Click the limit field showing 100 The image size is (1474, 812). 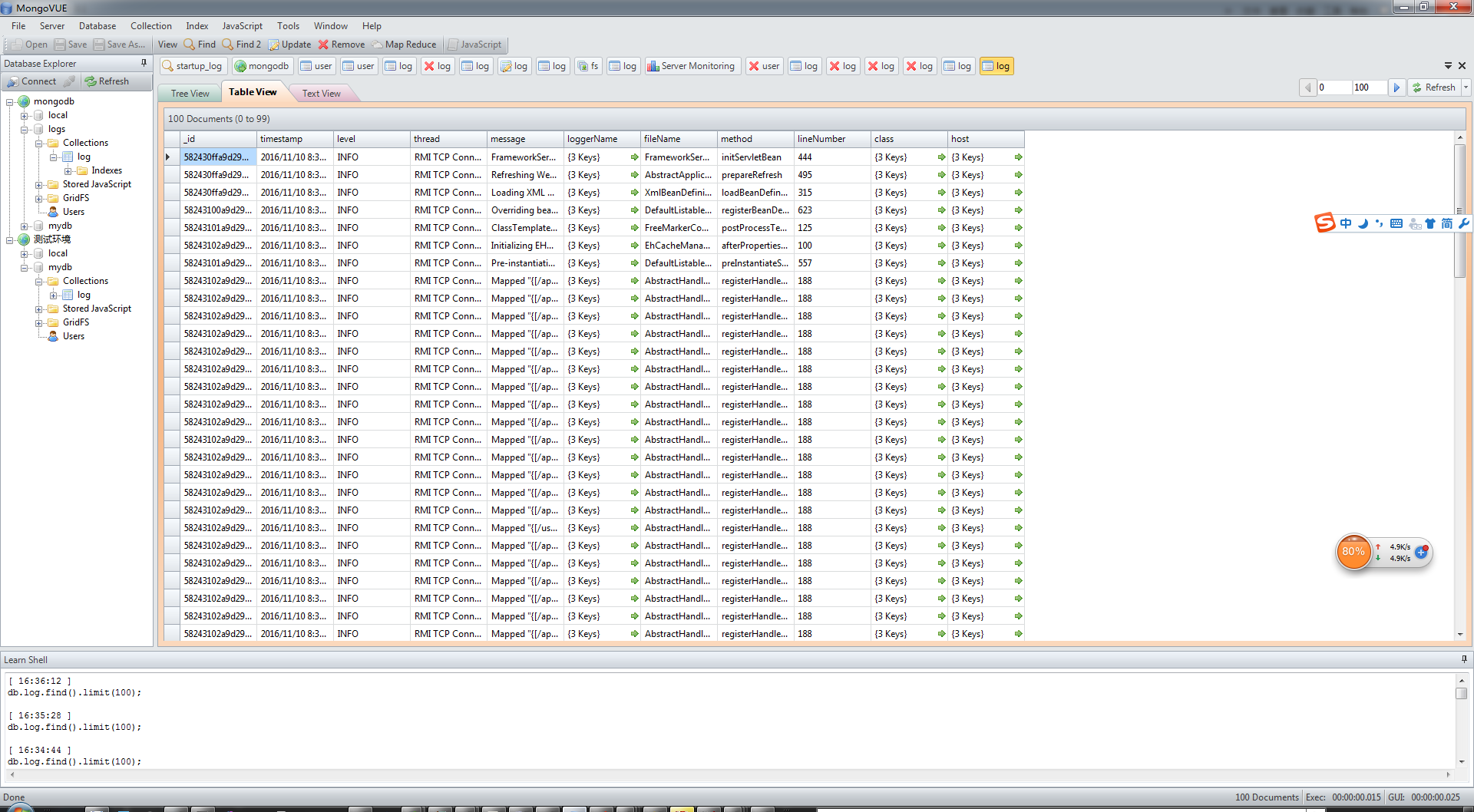pos(1370,87)
